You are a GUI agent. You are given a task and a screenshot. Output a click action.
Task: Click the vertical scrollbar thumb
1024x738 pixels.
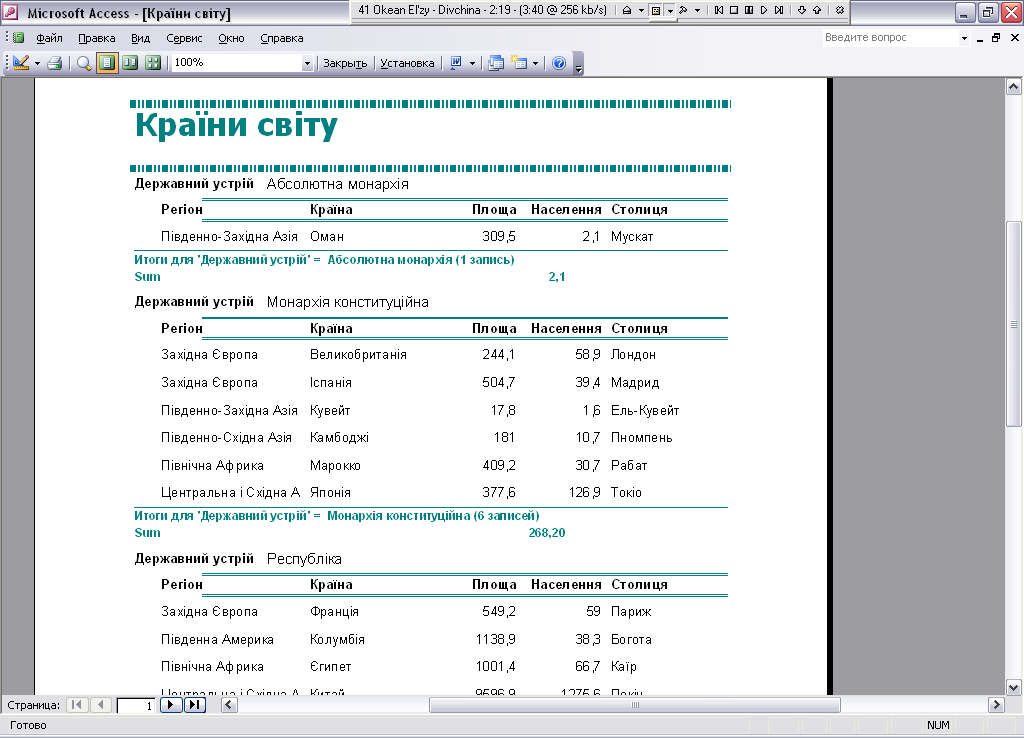1014,325
